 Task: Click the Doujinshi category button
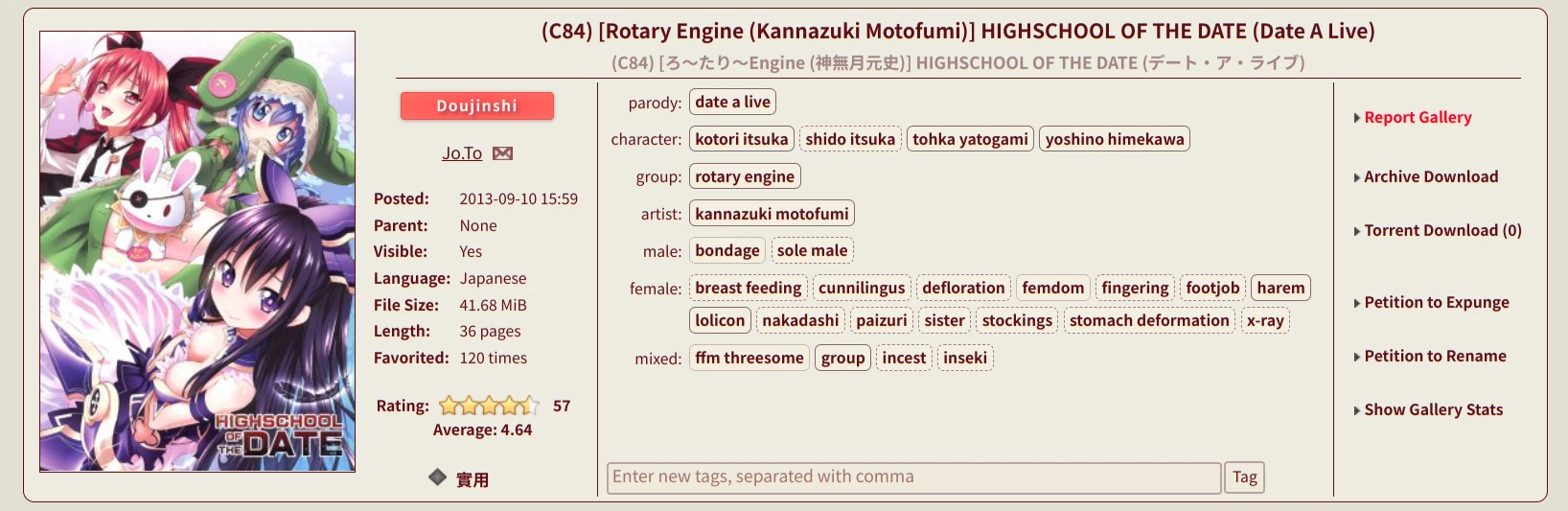click(477, 105)
